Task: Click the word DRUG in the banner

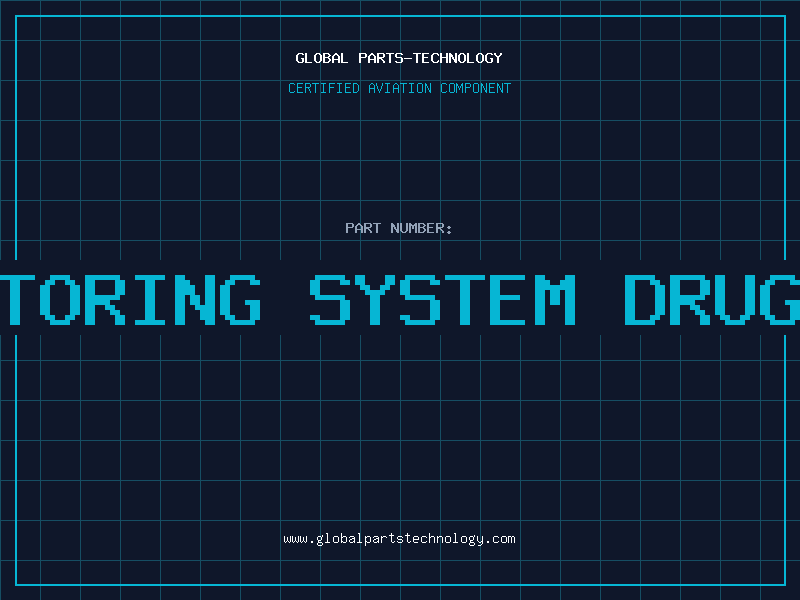Action: (x=712, y=299)
